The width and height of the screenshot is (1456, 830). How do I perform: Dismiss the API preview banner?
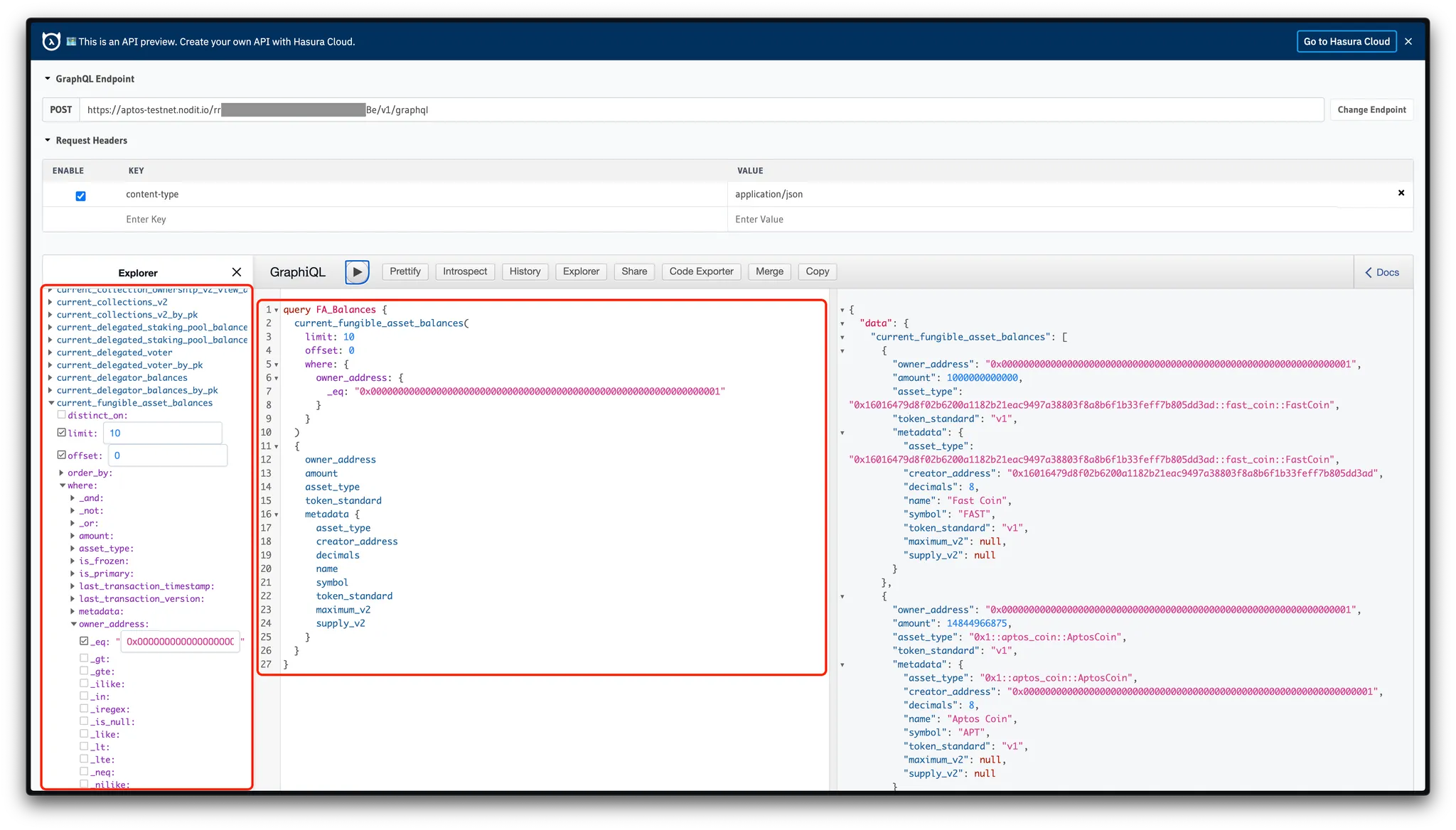click(x=1408, y=41)
